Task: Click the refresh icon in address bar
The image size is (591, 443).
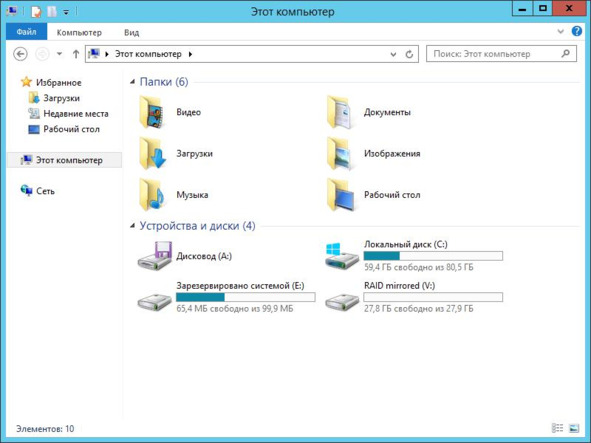Action: (409, 54)
